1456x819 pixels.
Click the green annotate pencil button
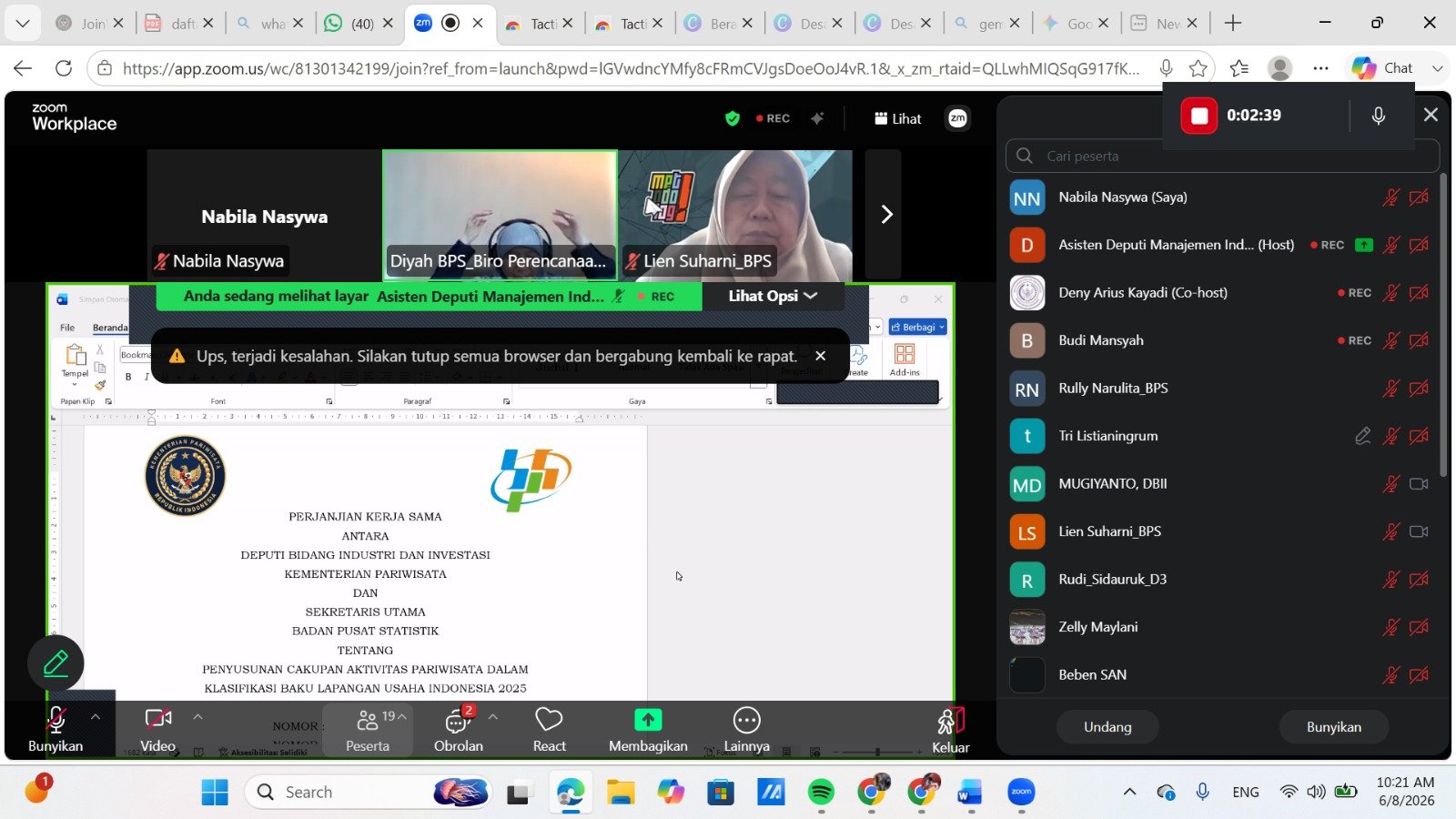click(56, 663)
